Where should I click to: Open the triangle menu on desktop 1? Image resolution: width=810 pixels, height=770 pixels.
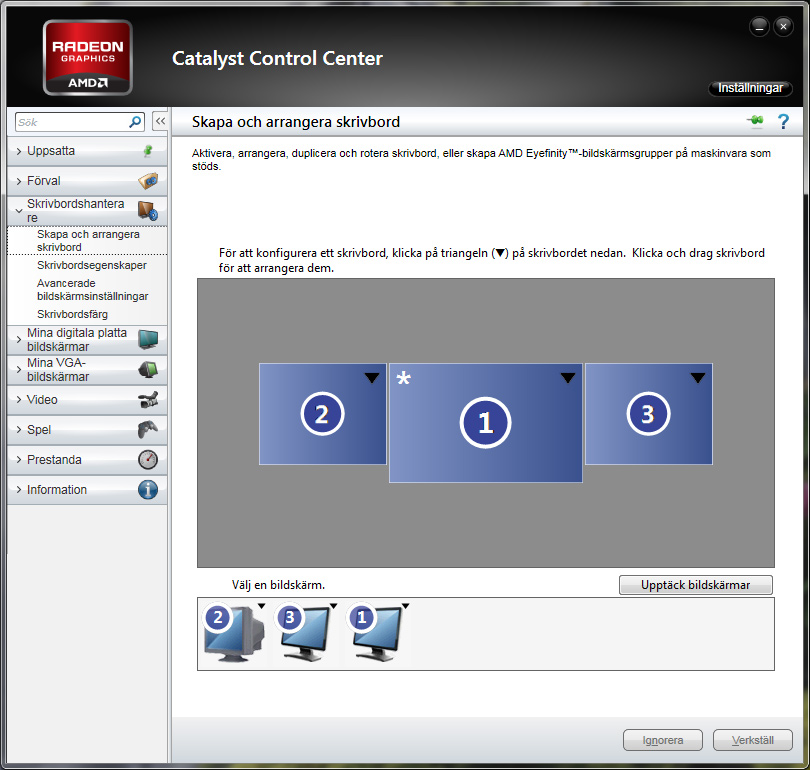tap(567, 378)
